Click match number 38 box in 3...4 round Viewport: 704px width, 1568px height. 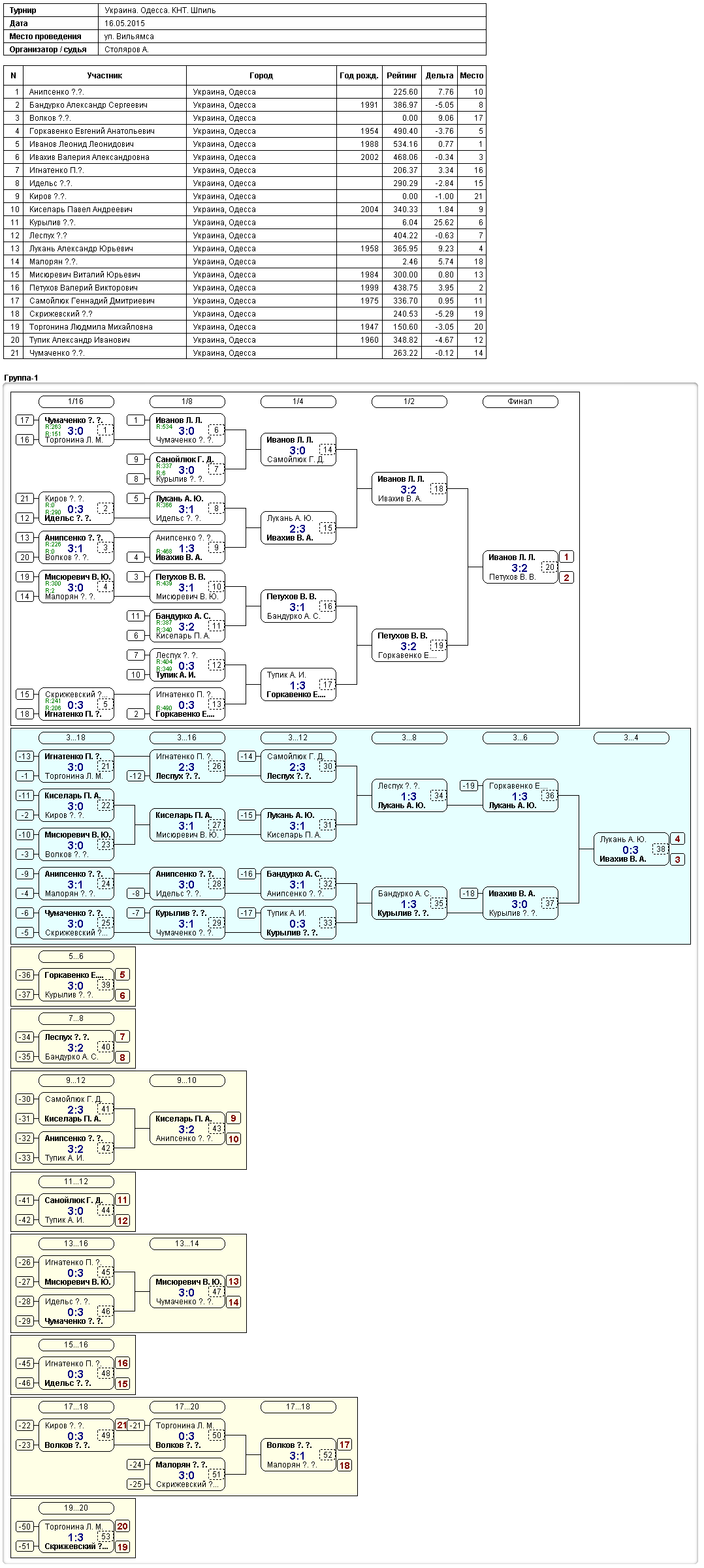click(661, 849)
